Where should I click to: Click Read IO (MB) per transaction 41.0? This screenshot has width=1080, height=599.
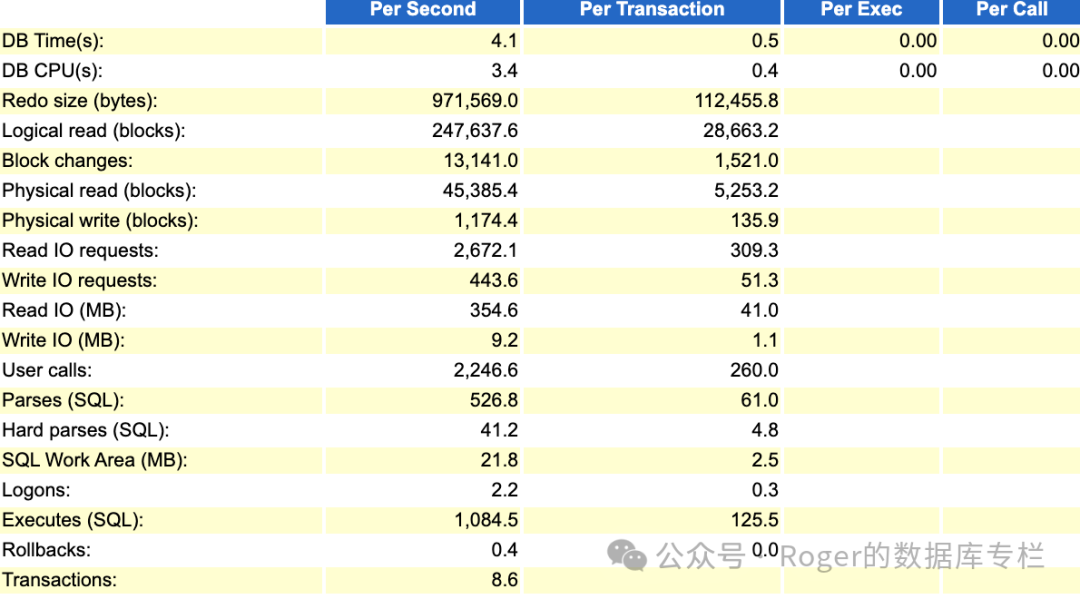point(760,311)
